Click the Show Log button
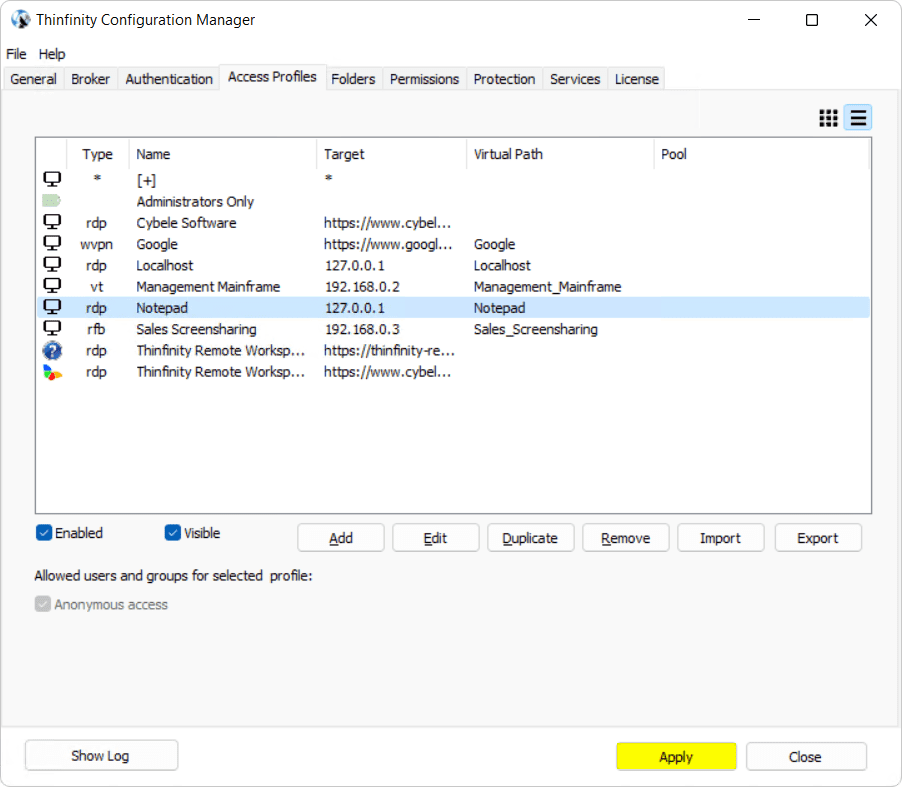902x787 pixels. pos(101,755)
